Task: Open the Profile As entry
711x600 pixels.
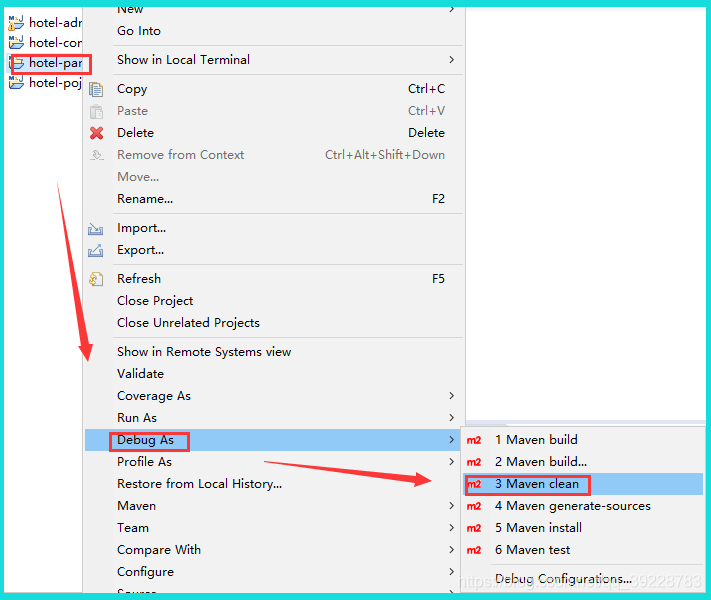Action: (144, 462)
